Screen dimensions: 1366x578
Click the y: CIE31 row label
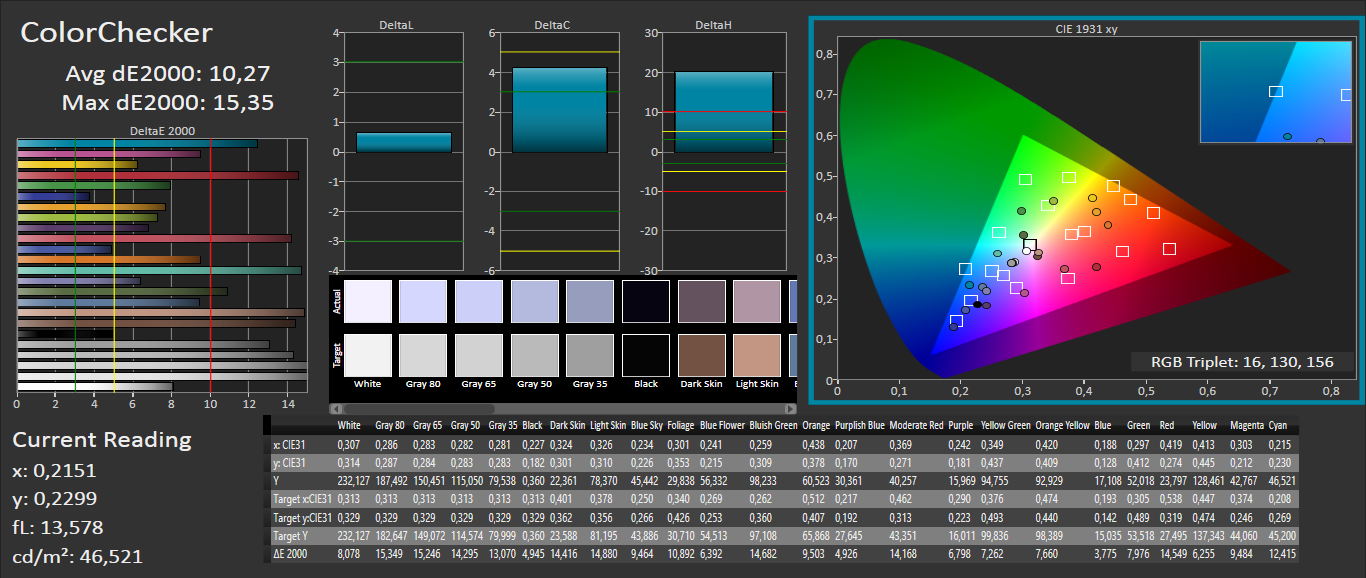pyautogui.click(x=291, y=463)
